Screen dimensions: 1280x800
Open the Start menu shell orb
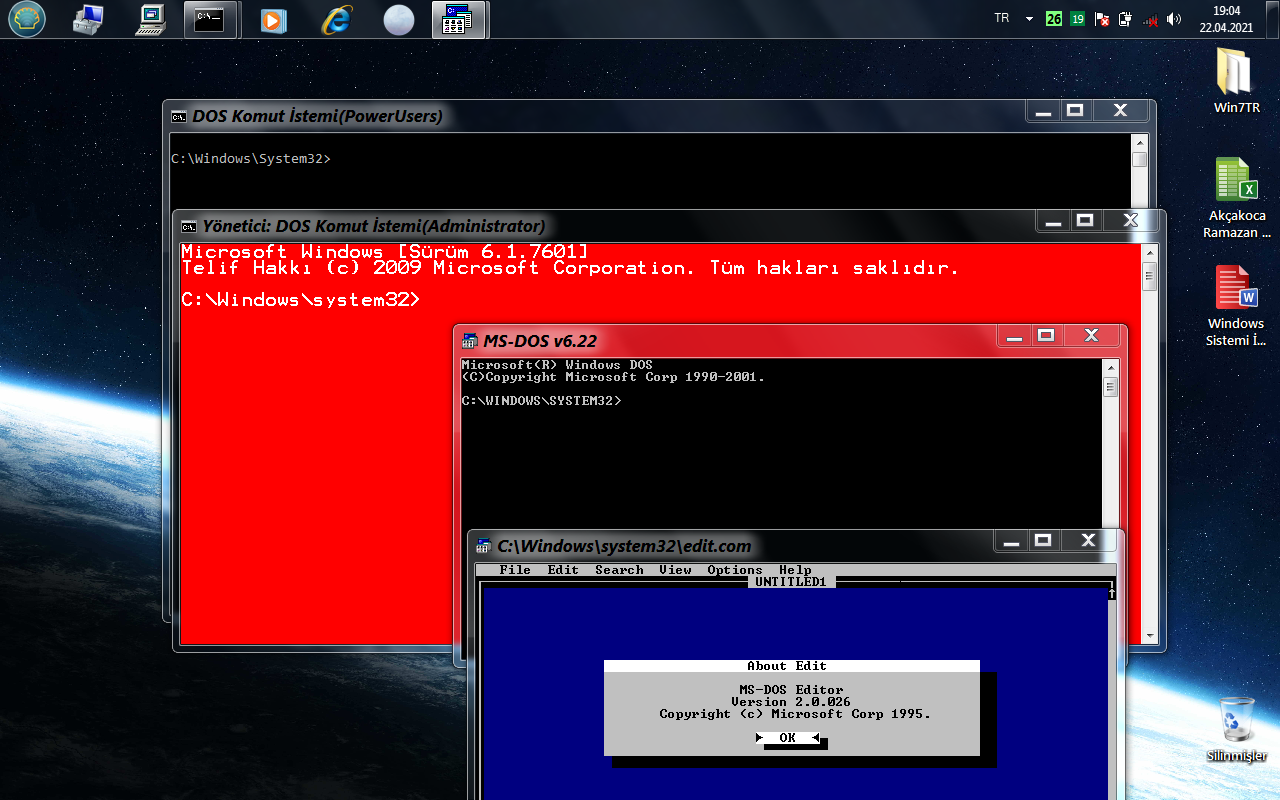(27, 19)
